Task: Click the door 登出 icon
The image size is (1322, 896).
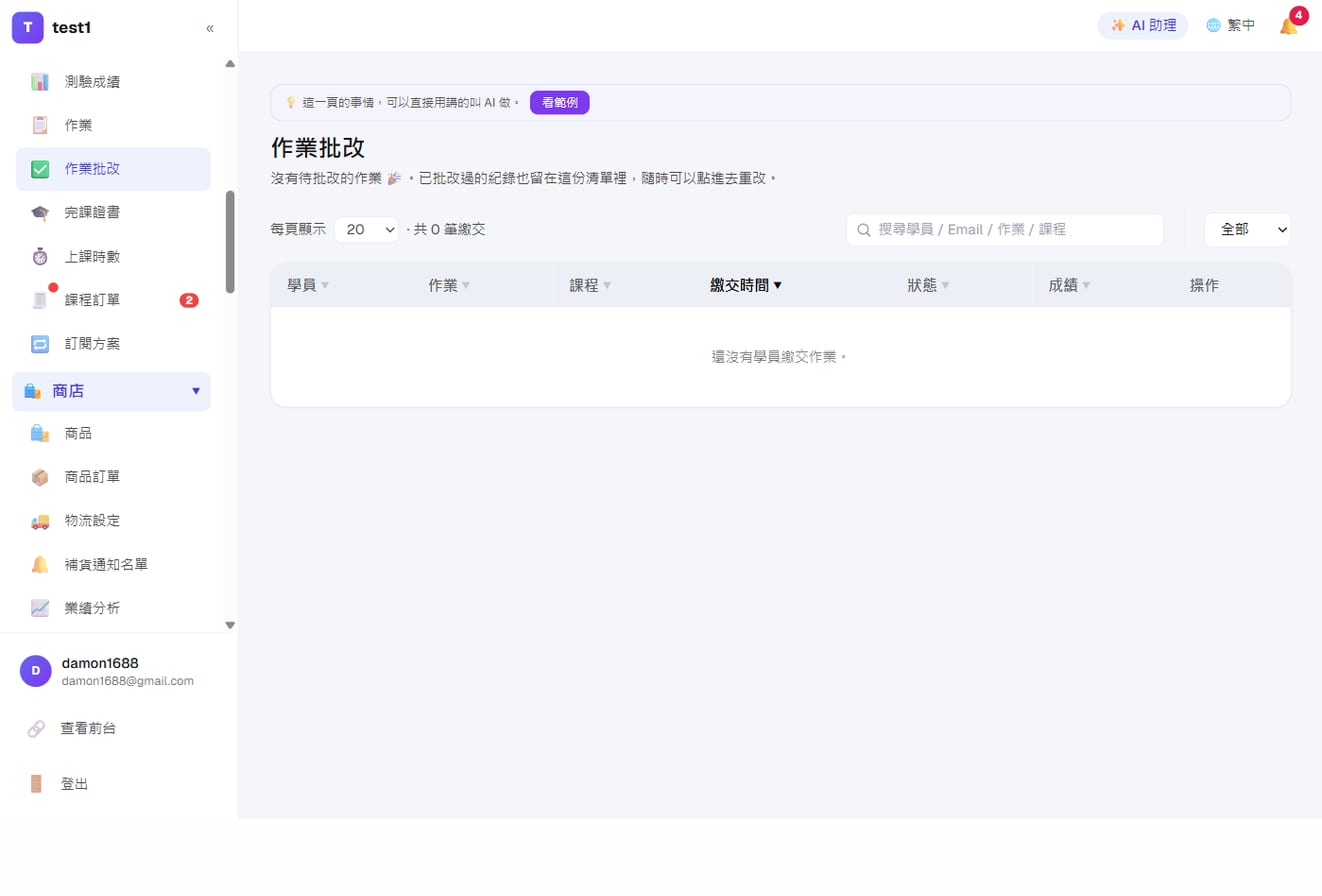Action: pos(36,784)
